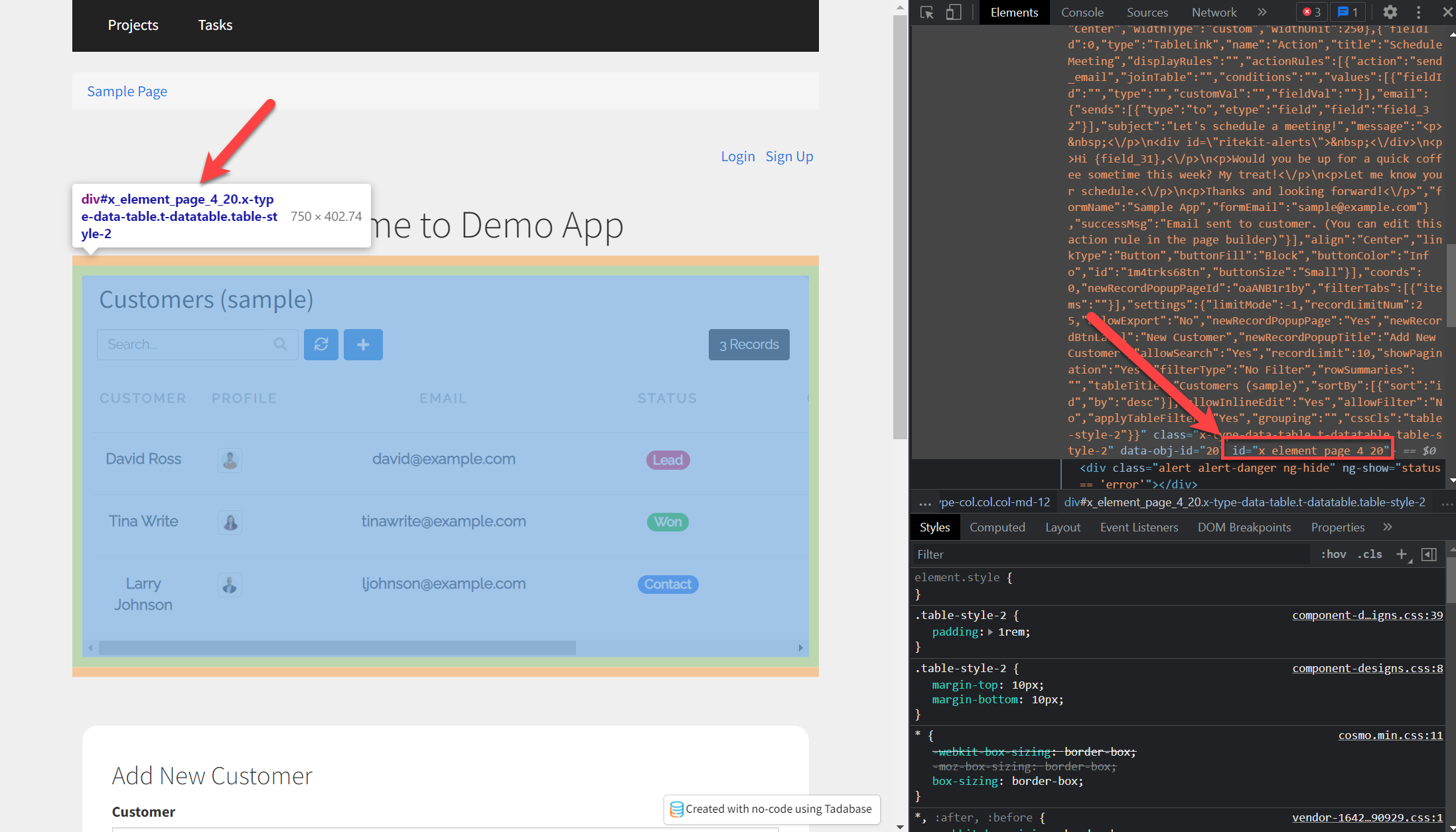Viewport: 1456px width, 832px height.
Task: Open Larry Johnson profile picture
Action: [x=230, y=585]
